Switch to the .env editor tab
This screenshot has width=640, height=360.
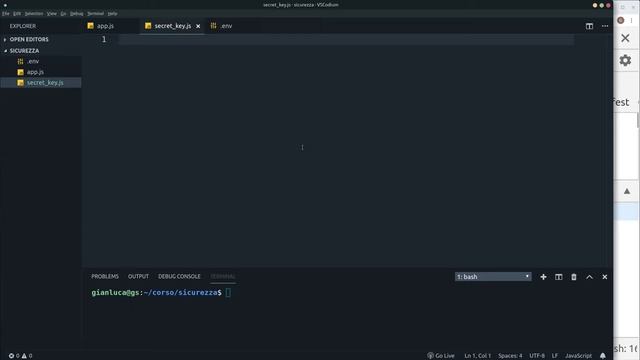225,26
